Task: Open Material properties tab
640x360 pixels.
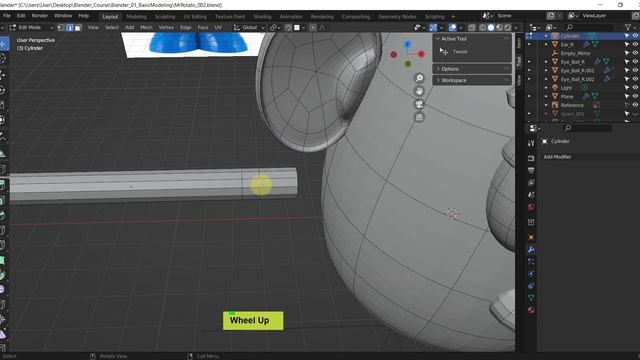Action: point(531,310)
